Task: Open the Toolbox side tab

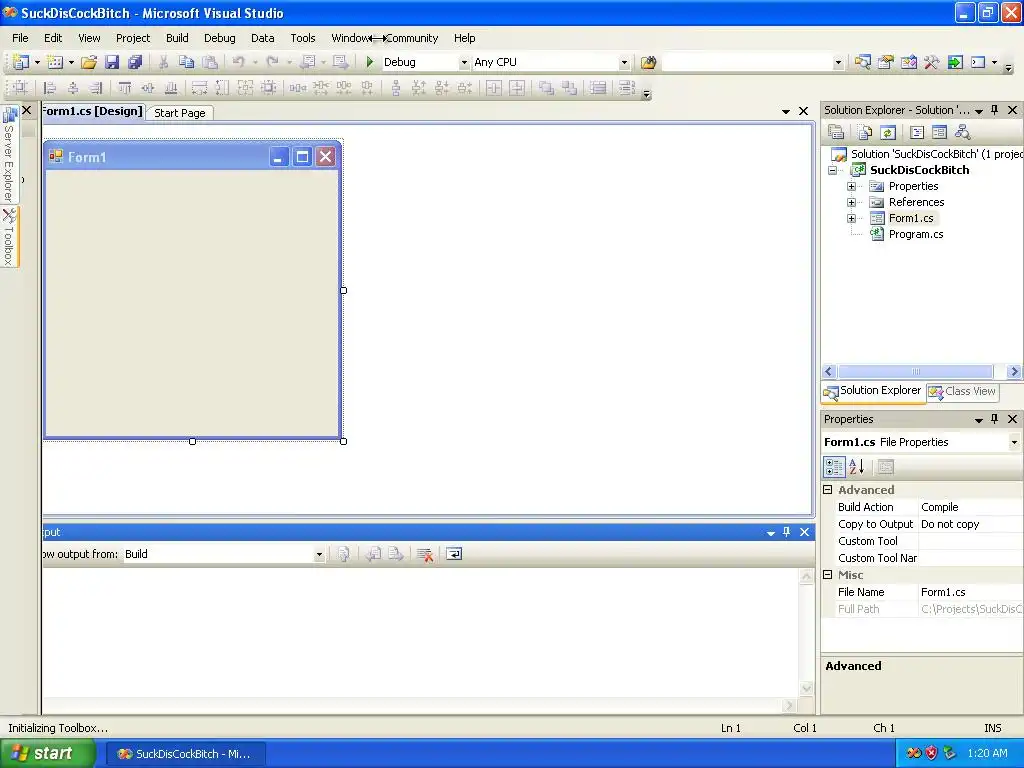Action: (9, 236)
